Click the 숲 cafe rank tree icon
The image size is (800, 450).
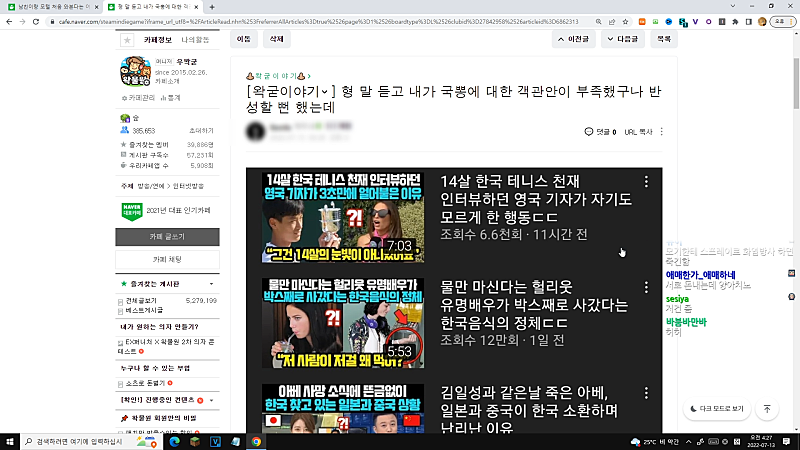(x=125, y=118)
